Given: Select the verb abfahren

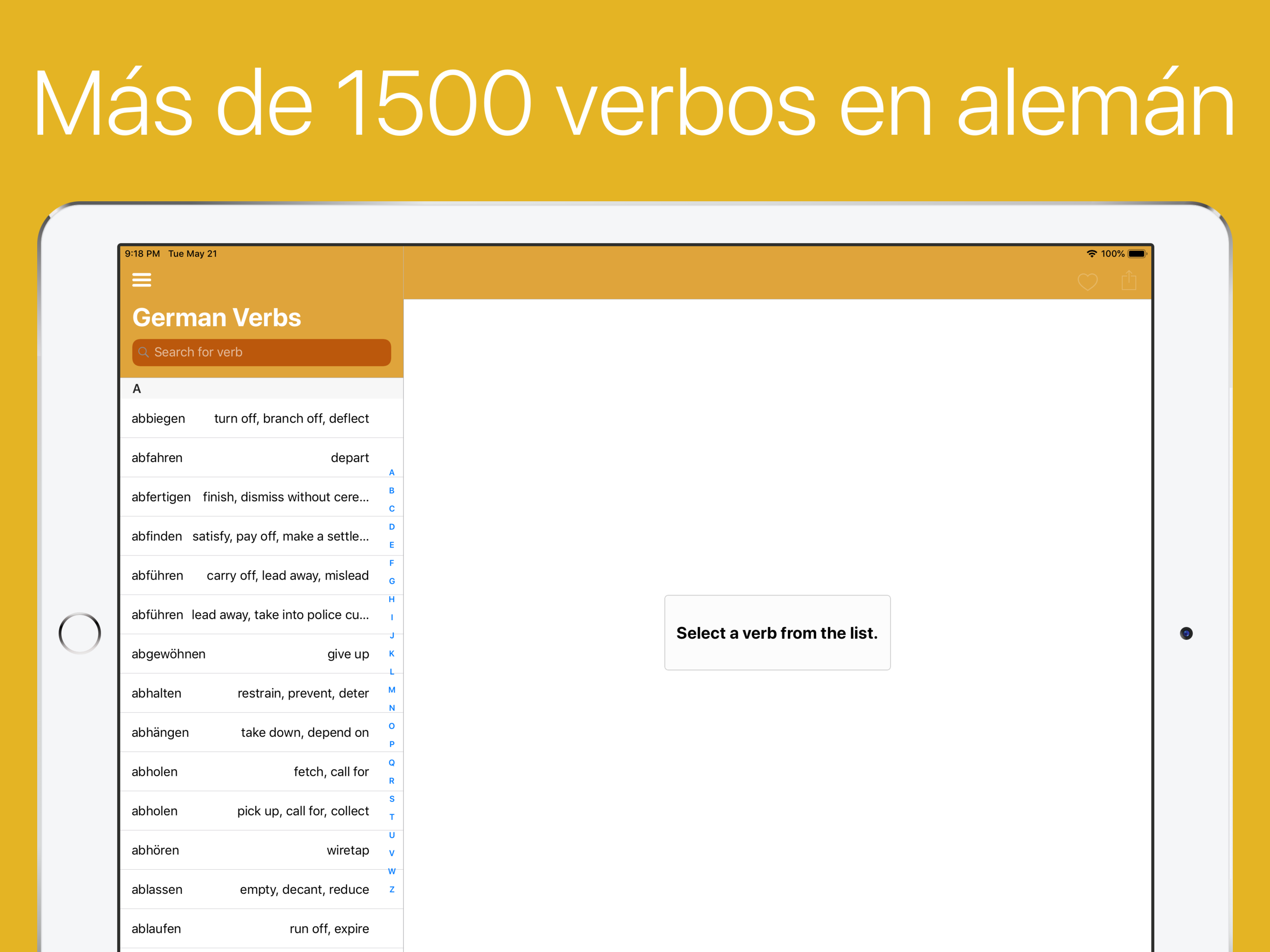Looking at the screenshot, I should coord(261,457).
